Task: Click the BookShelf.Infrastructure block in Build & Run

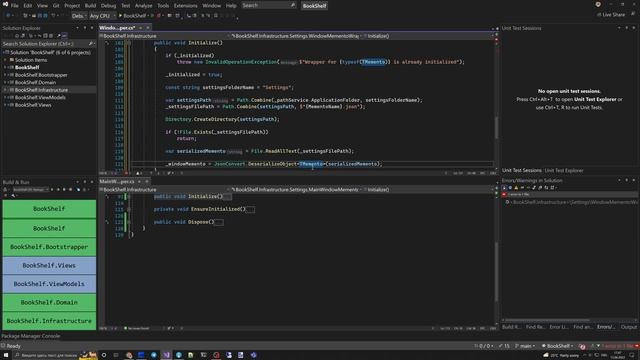Action: coord(49,321)
